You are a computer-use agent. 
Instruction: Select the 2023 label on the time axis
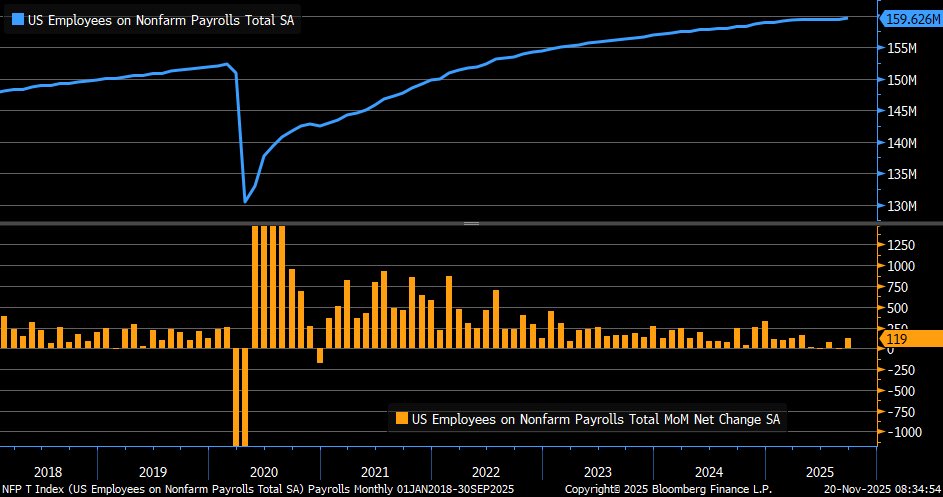point(597,470)
